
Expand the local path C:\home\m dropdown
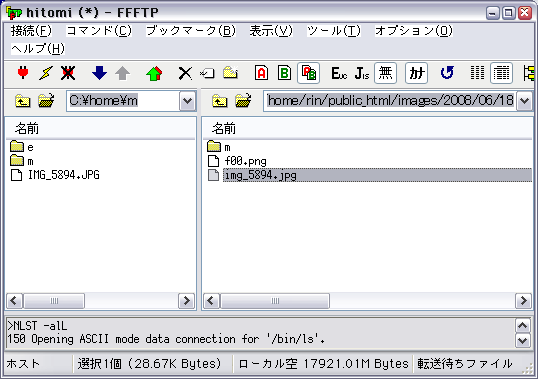187,101
